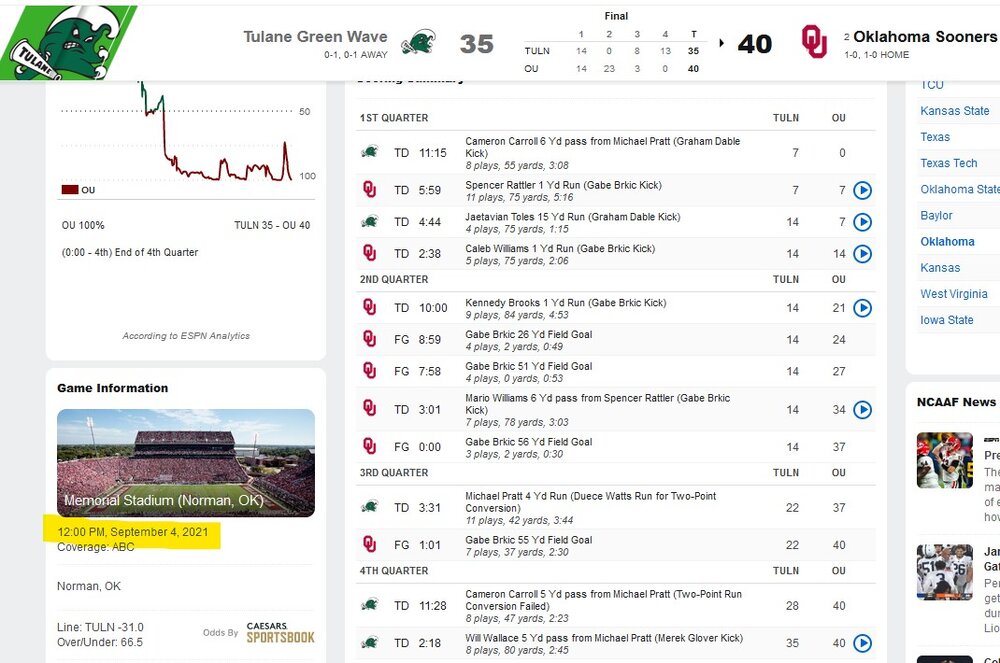Play Kennedy Brooks 1 Yd Run highlight
The height and width of the screenshot is (663, 1000).
pos(862,308)
